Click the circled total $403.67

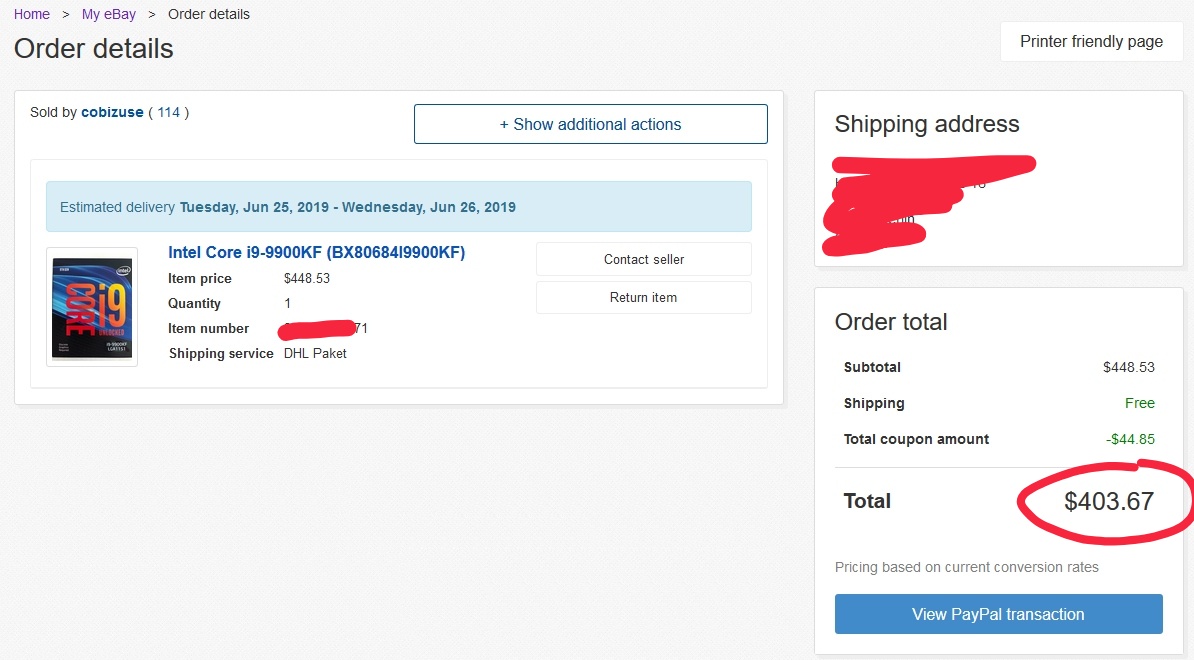(x=1108, y=501)
